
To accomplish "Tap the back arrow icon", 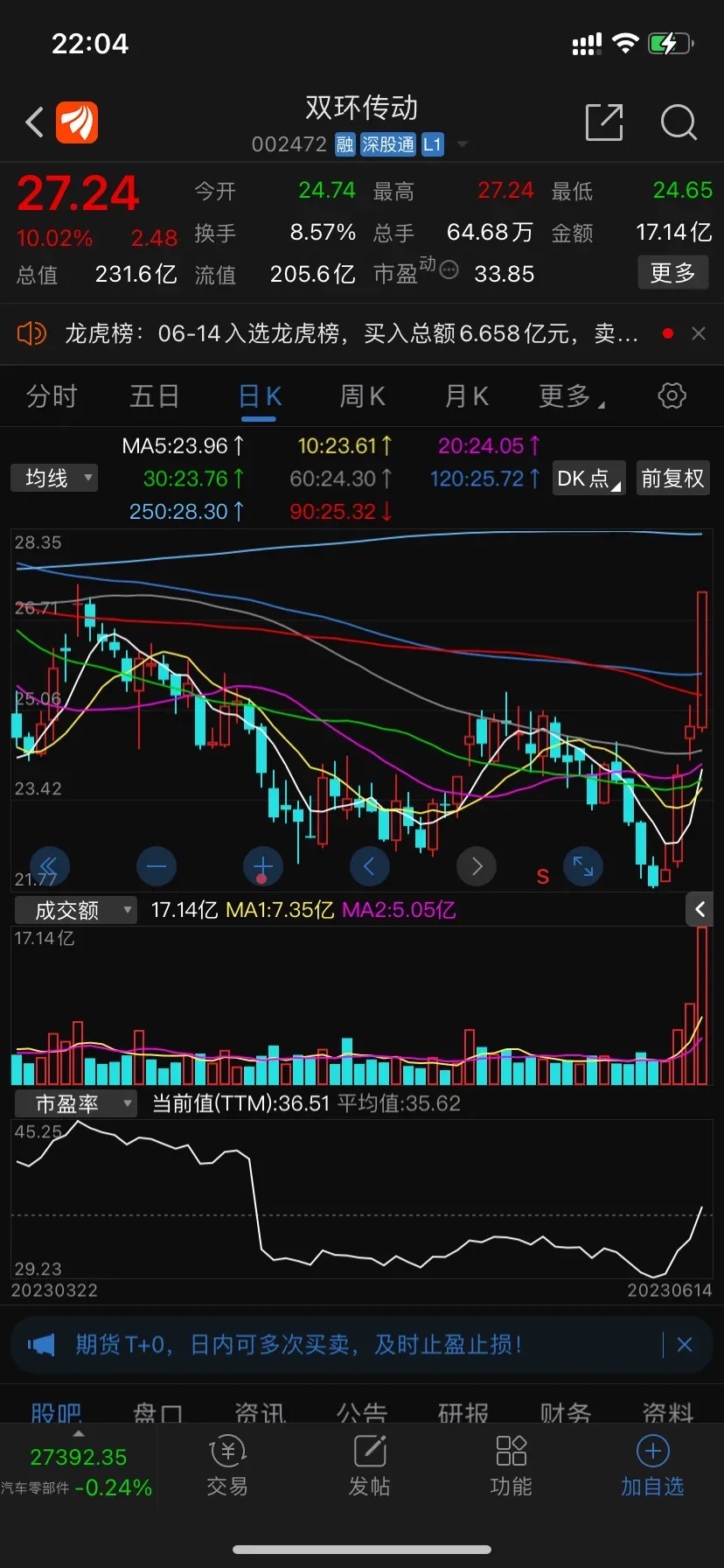I will [35, 122].
